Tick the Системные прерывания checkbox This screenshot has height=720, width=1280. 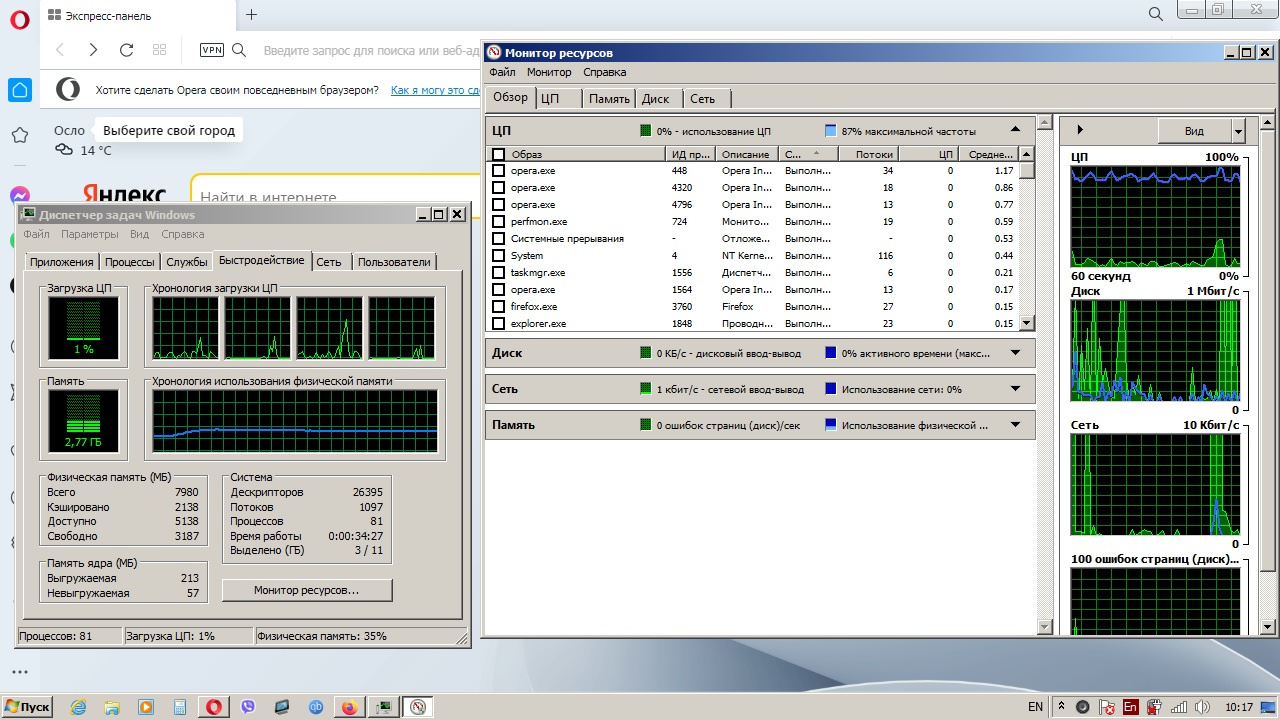pos(499,239)
